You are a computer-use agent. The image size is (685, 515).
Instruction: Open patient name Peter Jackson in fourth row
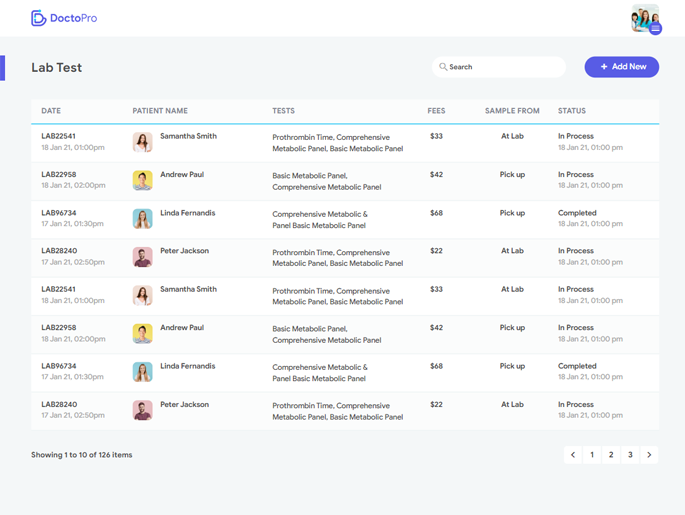184,251
